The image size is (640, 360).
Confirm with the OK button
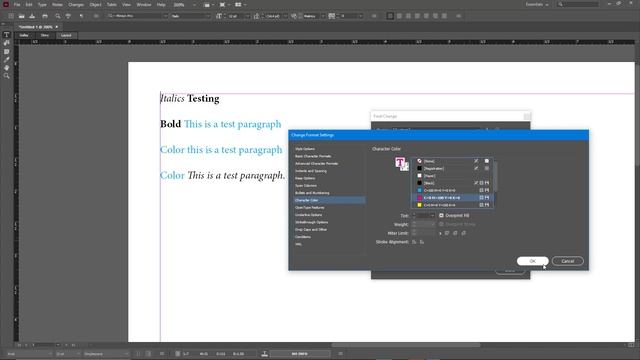coord(532,261)
